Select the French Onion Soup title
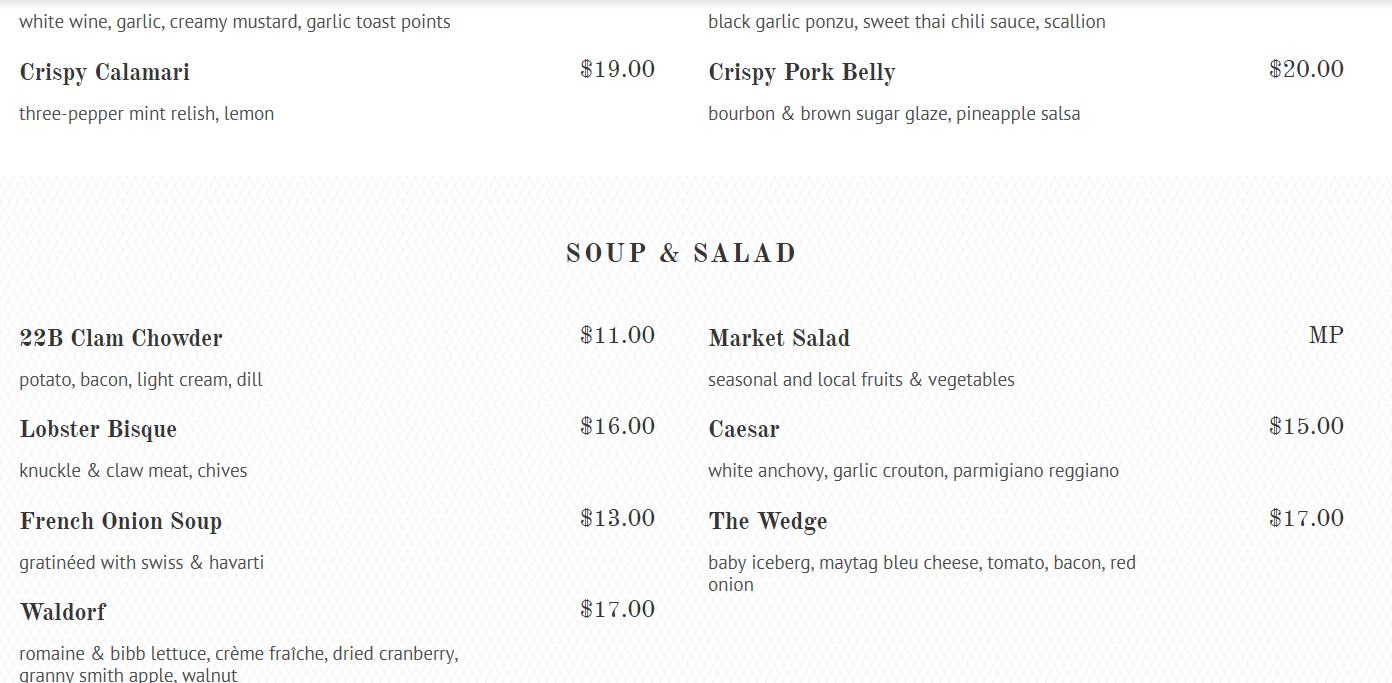This screenshot has height=683, width=1392. coord(120,521)
